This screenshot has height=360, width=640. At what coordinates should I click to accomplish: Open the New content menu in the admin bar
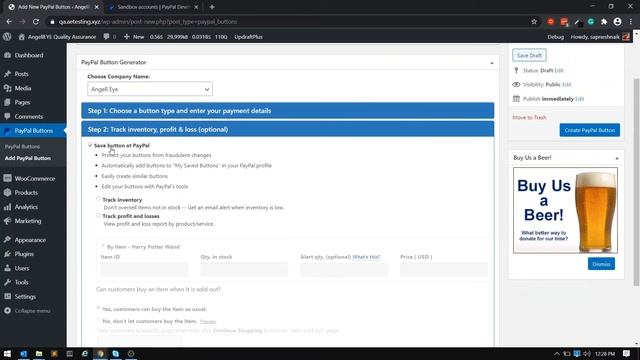(x=134, y=37)
